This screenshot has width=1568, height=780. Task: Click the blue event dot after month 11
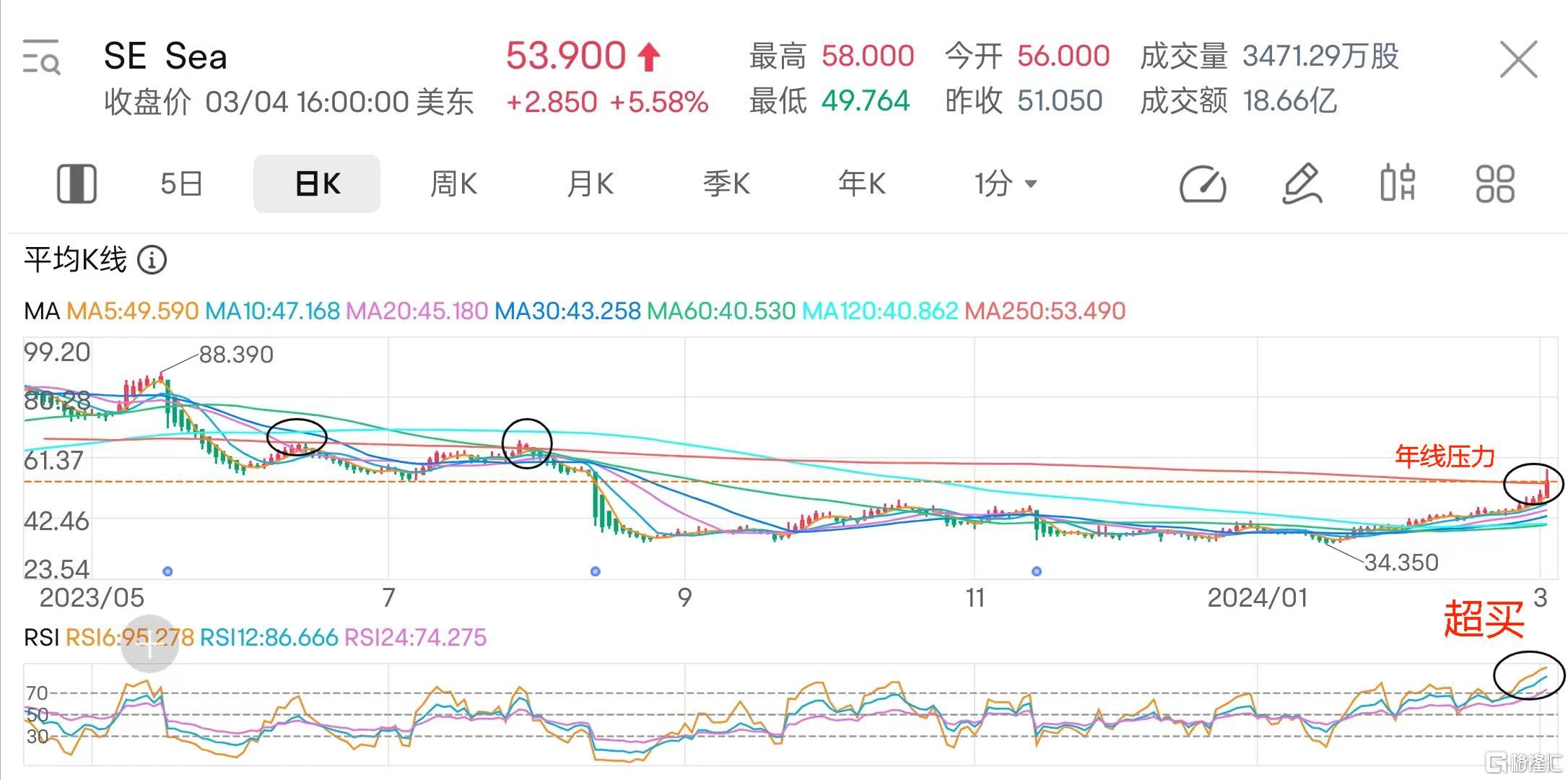[1037, 571]
